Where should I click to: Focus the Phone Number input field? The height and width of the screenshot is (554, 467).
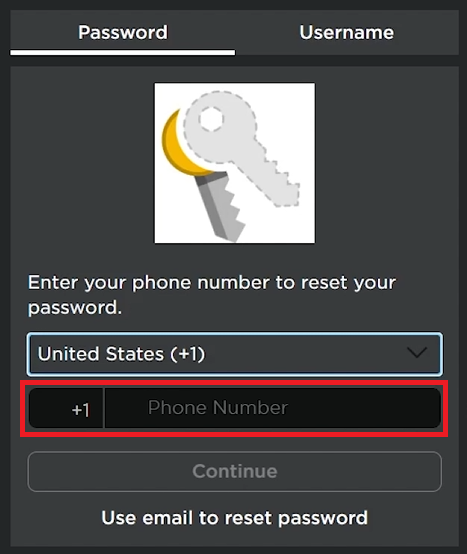(272, 408)
